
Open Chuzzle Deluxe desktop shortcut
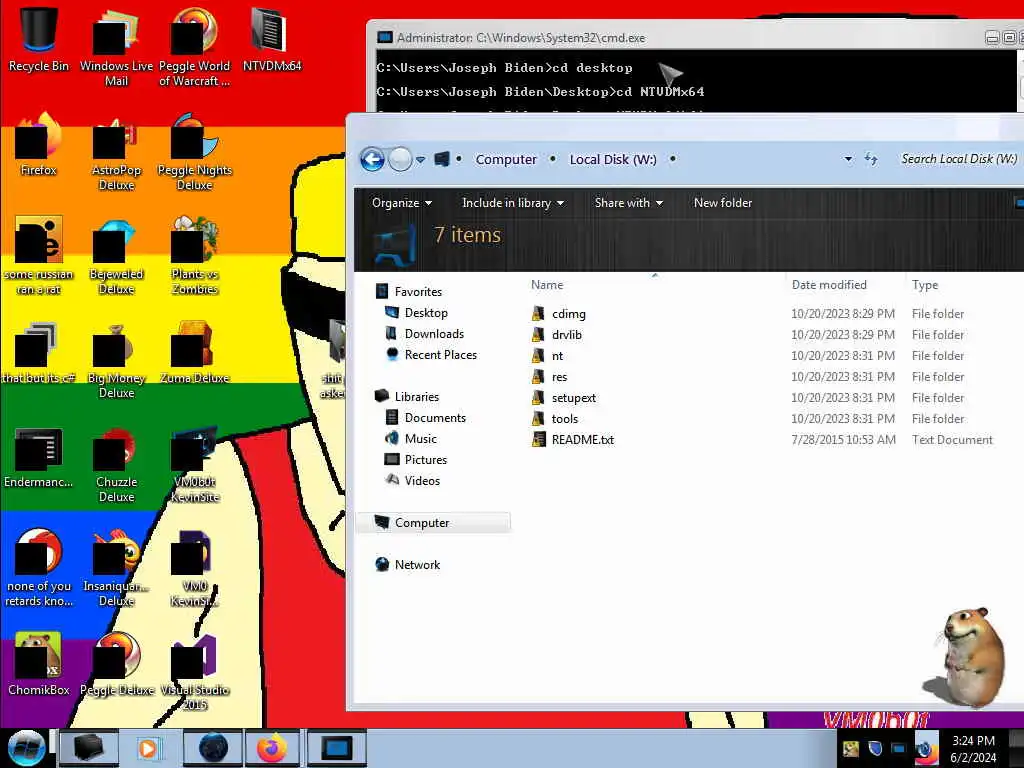point(116,464)
